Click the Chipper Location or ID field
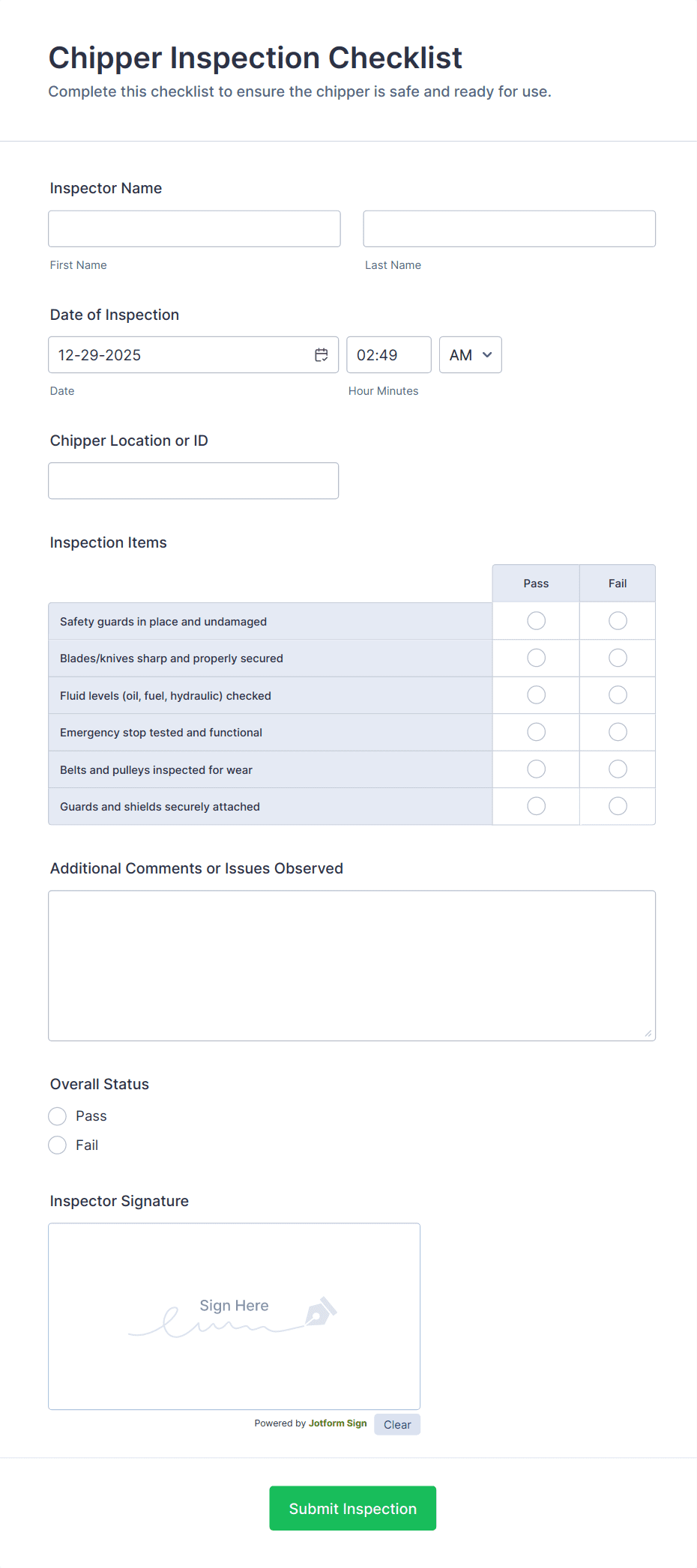Screen dimensions: 697x1568 (x=193, y=480)
